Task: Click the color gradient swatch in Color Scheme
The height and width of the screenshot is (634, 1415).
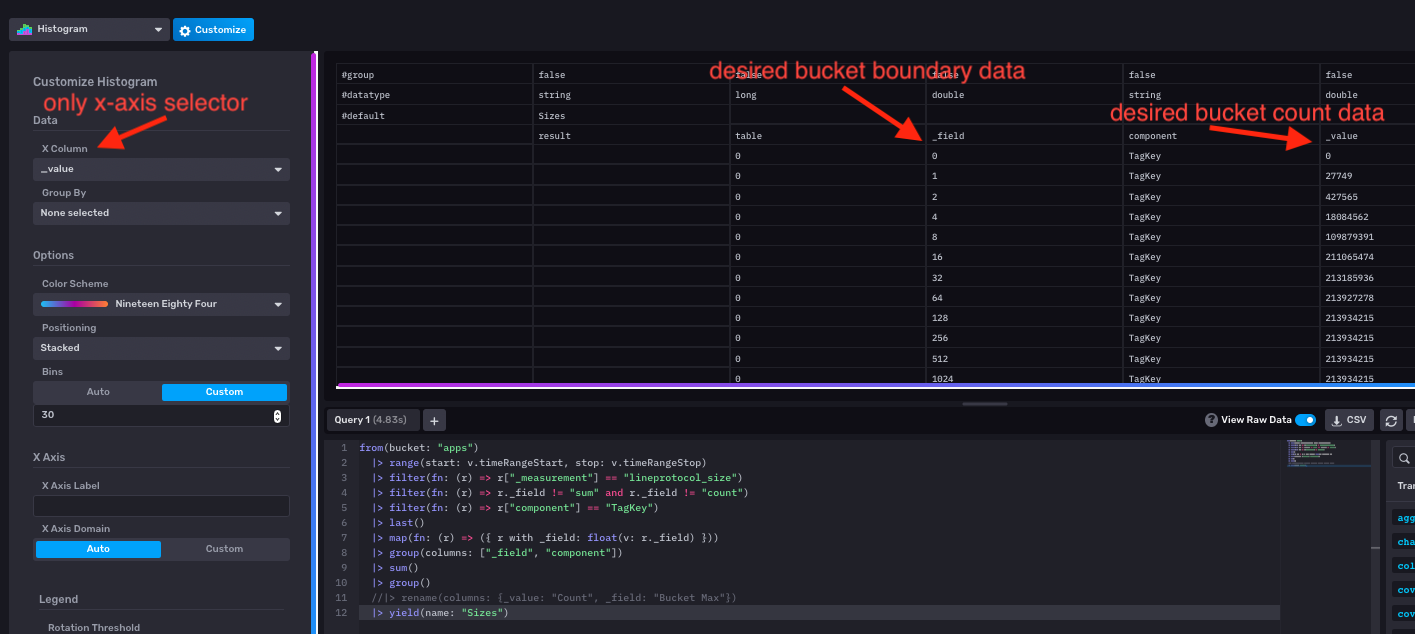Action: (74, 304)
